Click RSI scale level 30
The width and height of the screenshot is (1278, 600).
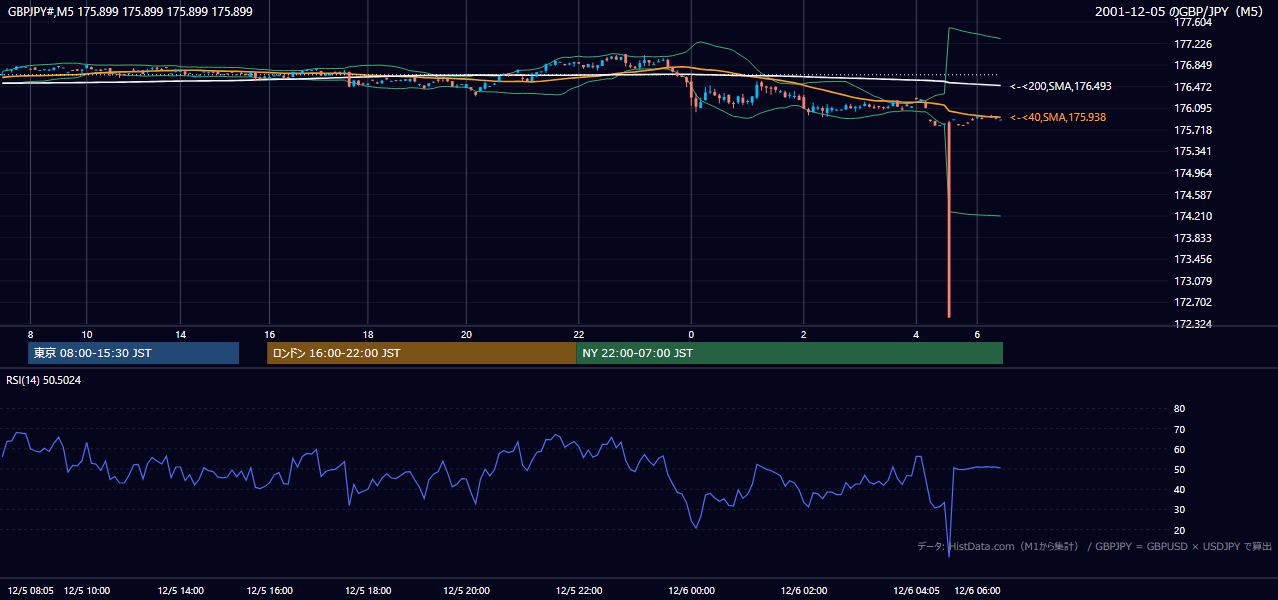1179,510
